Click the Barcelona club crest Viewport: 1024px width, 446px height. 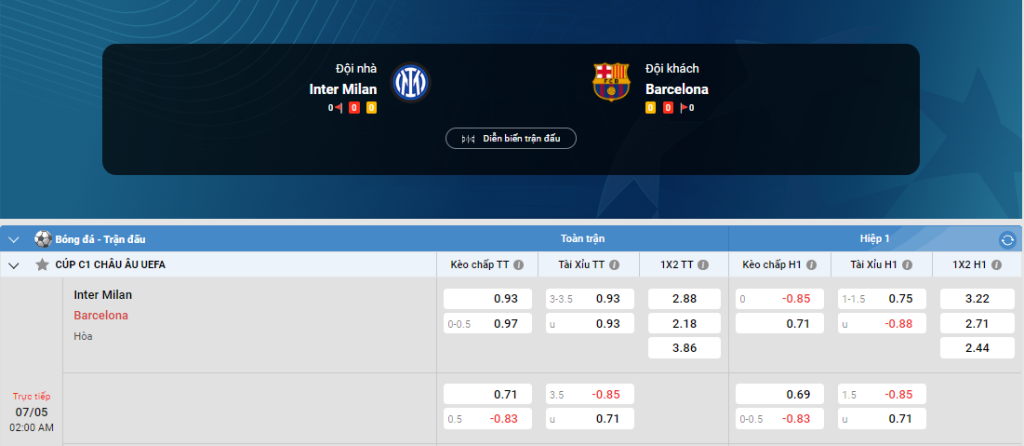pos(611,82)
